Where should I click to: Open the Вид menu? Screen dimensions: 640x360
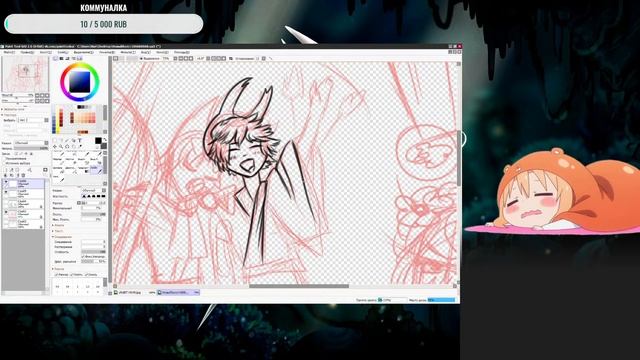(146, 53)
